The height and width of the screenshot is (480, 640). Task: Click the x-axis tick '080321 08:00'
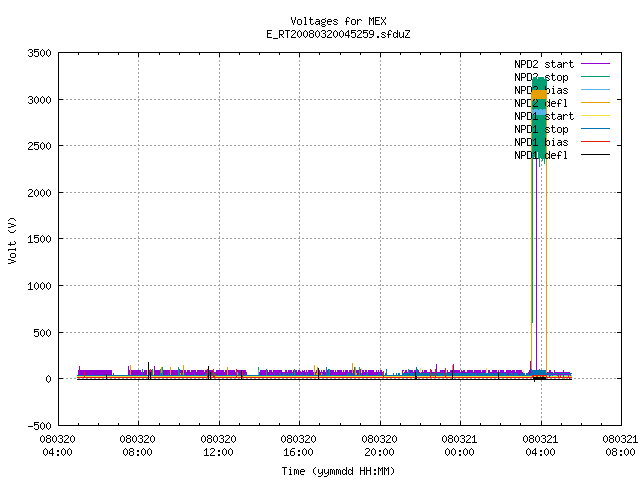[x=620, y=446]
